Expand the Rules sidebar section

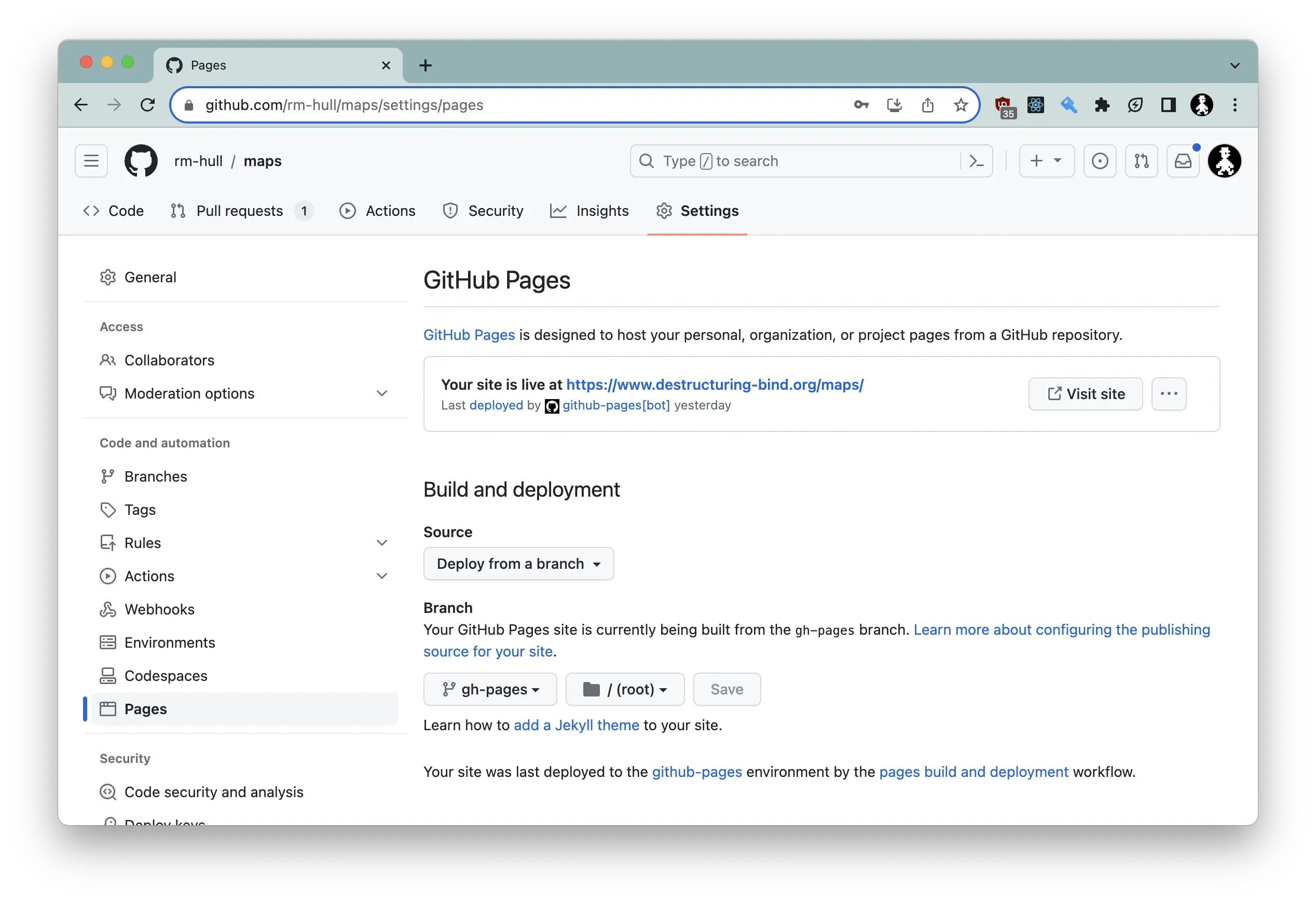tap(381, 542)
